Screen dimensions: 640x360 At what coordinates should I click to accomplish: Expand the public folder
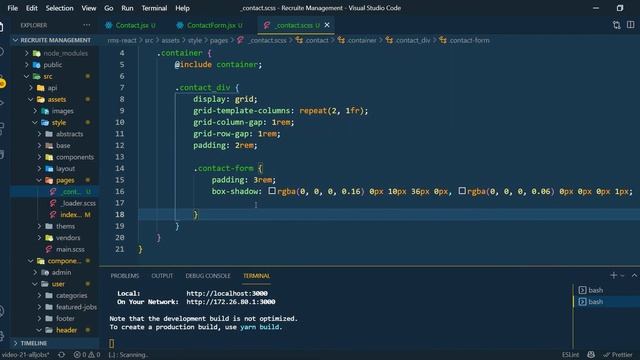coord(53,64)
